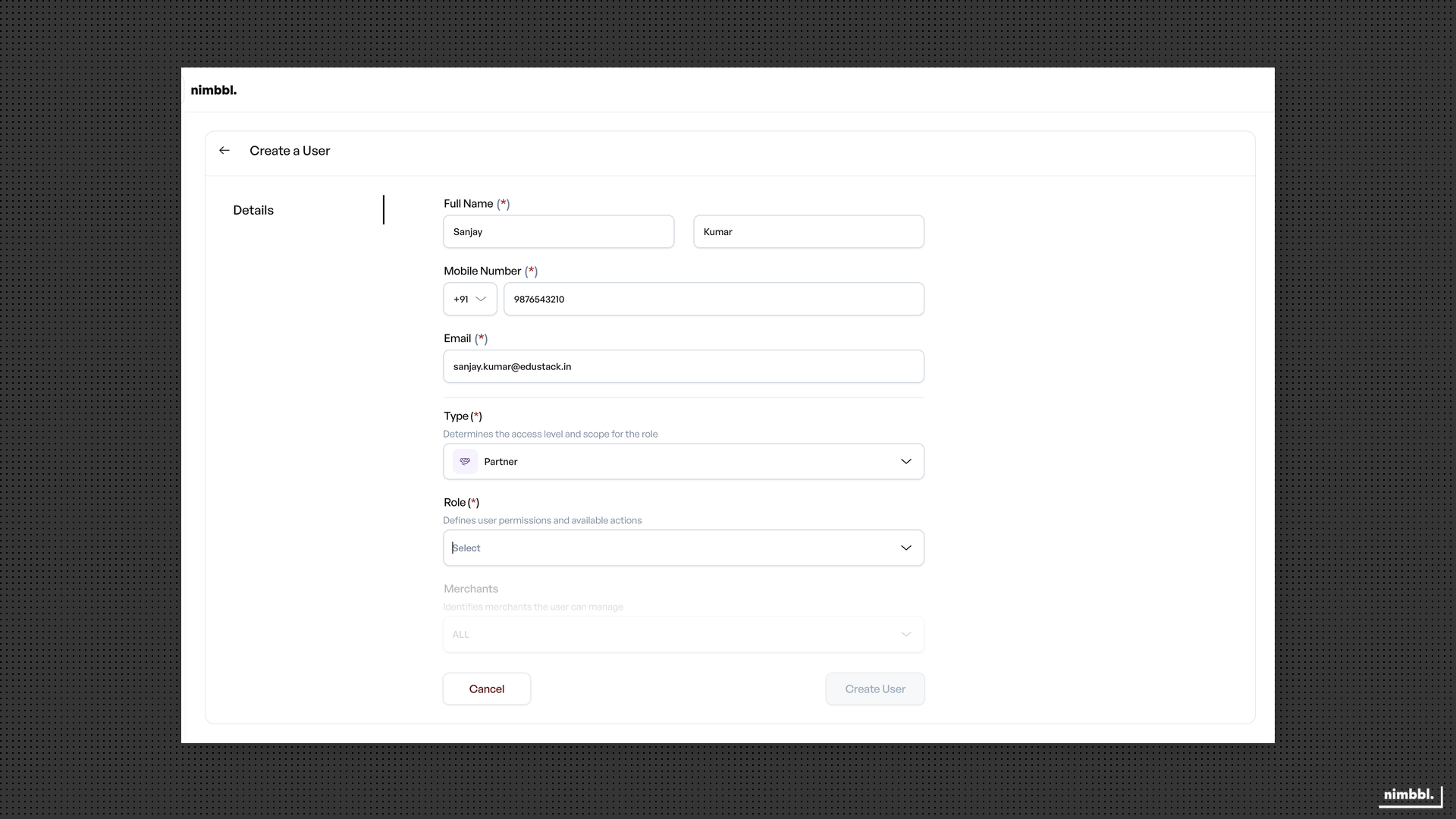This screenshot has width=1456, height=819.
Task: Click the chevron on the Merchants dropdown
Action: [905, 634]
